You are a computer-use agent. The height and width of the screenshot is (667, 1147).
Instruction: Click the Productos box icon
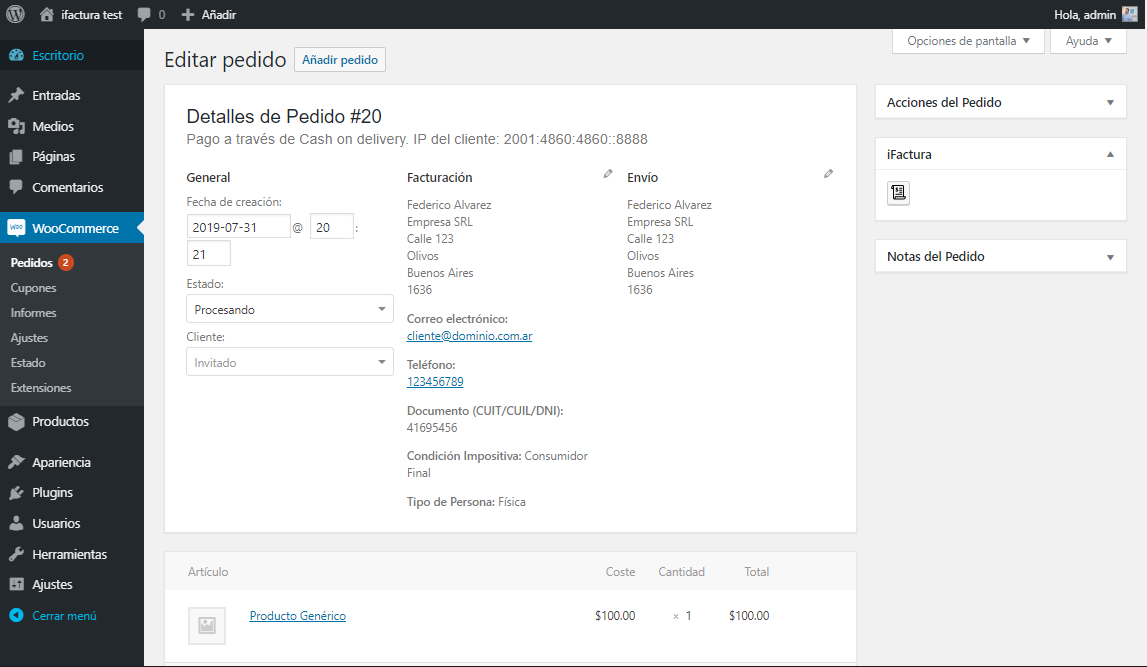[x=16, y=421]
